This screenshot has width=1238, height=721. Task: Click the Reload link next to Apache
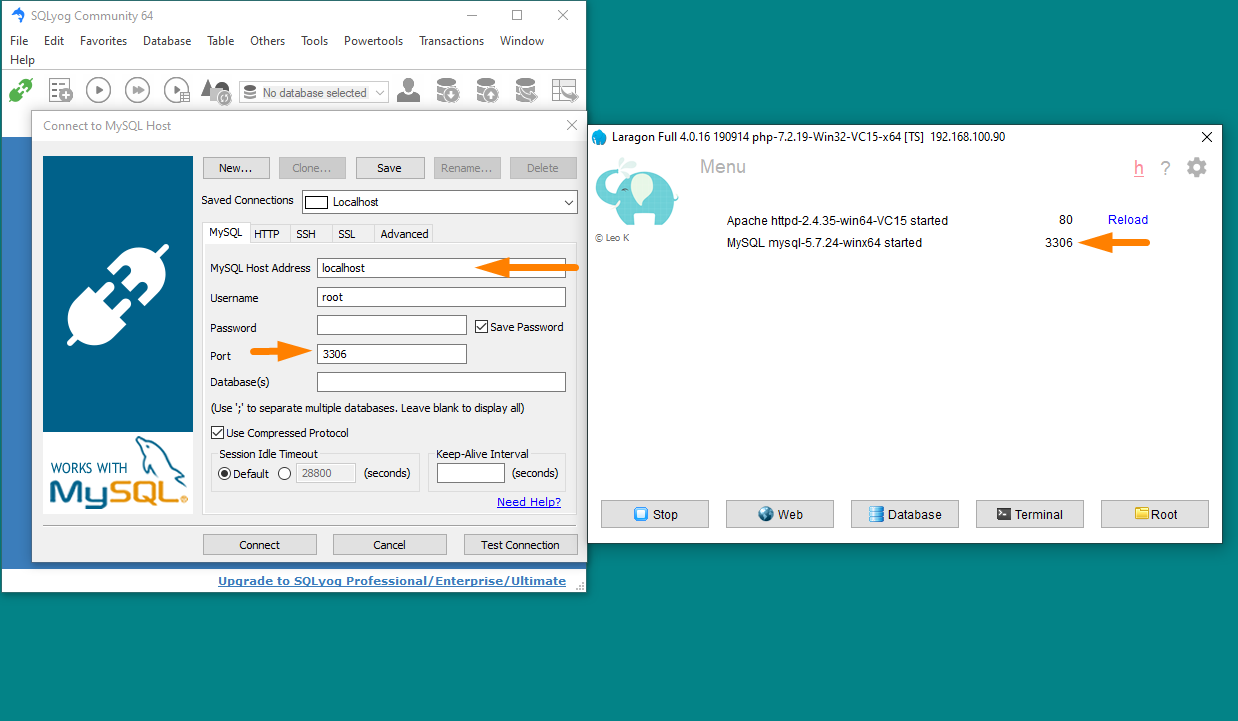pos(1128,220)
